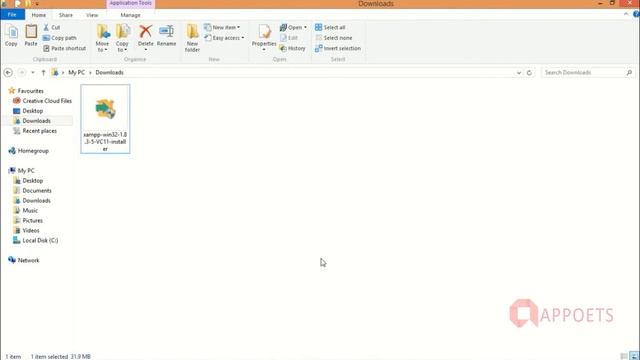Click the Back navigation arrow

(8, 73)
